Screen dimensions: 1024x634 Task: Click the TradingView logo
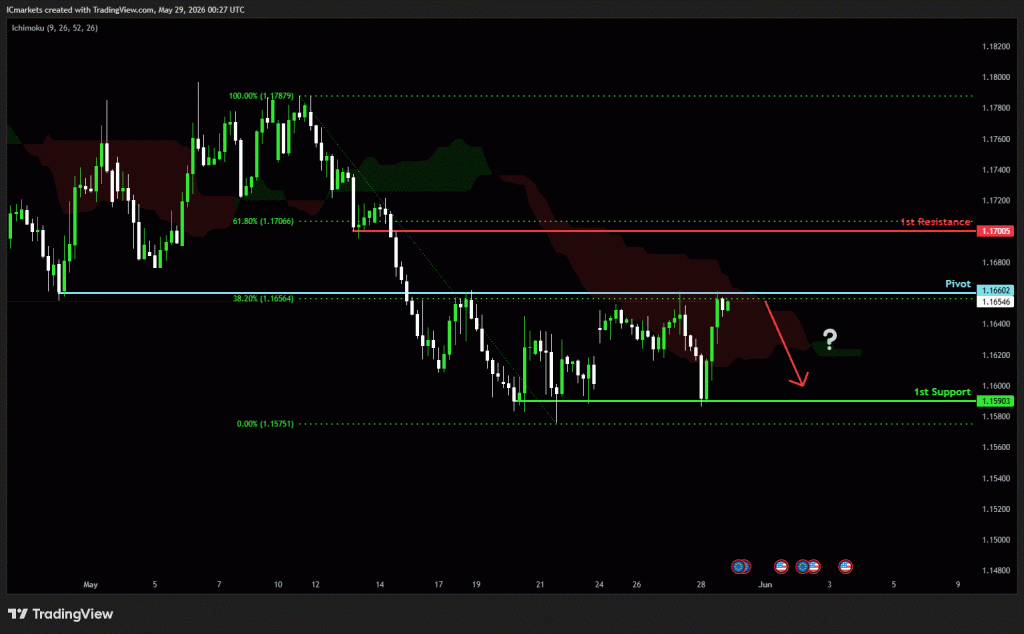tap(60, 614)
